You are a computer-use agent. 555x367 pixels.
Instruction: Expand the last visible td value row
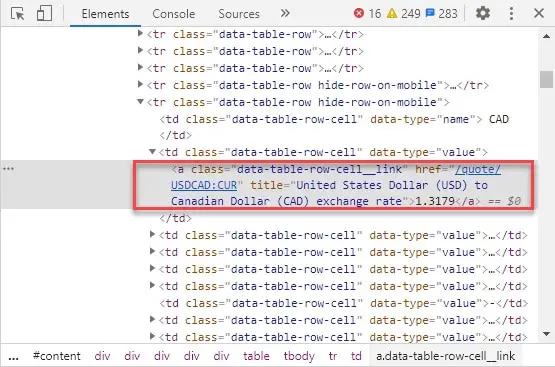152,336
